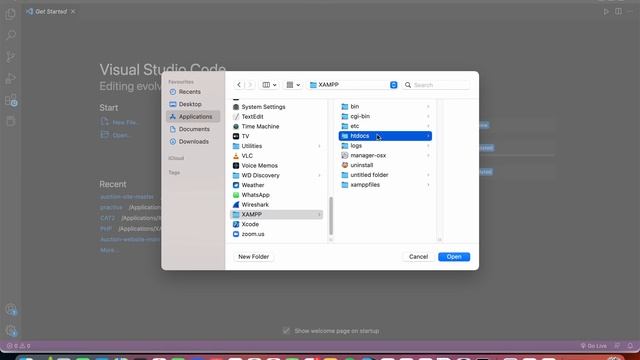Select bin folder in XAMPP
The width and height of the screenshot is (640, 360).
pos(385,107)
